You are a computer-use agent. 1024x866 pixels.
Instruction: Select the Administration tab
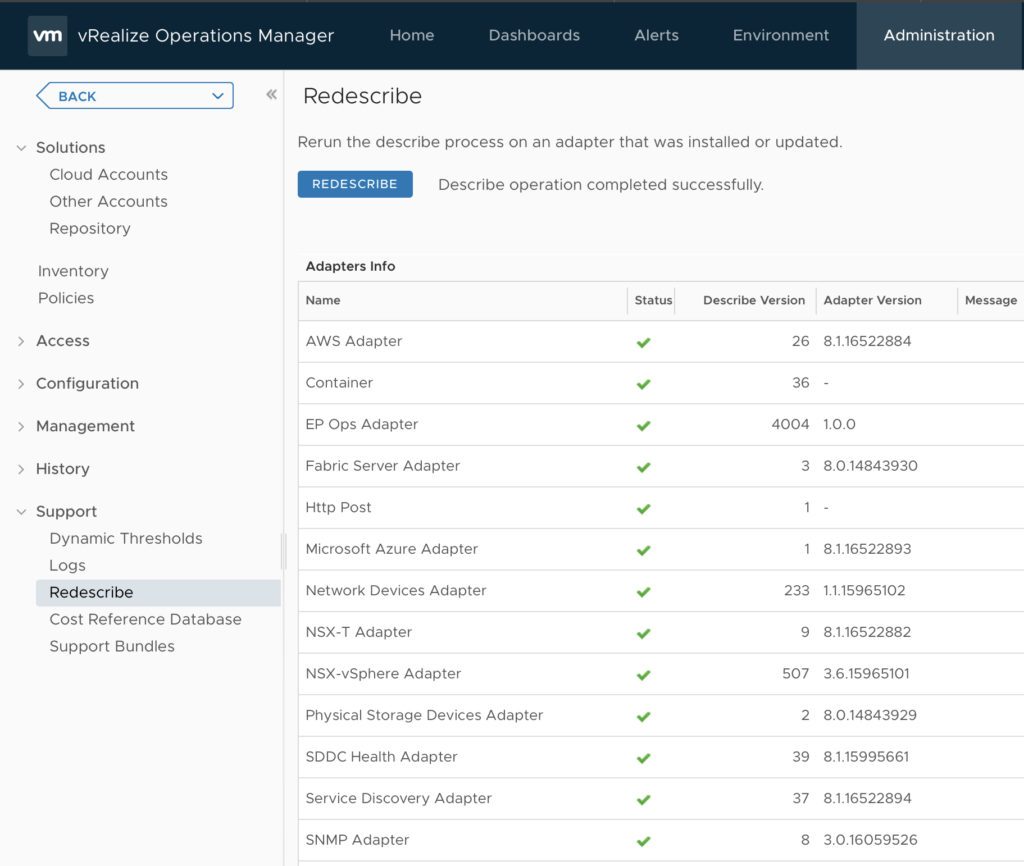939,35
